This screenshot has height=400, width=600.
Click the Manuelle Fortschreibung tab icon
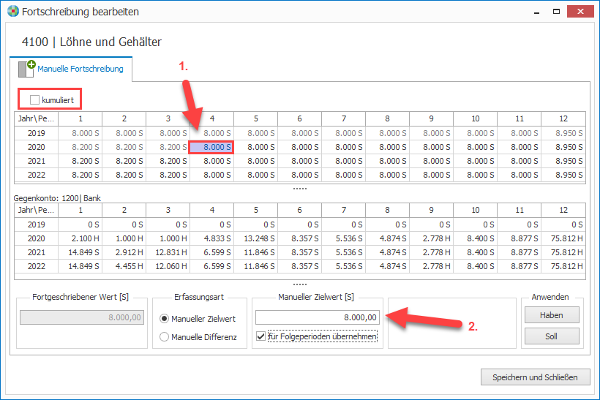point(27,69)
